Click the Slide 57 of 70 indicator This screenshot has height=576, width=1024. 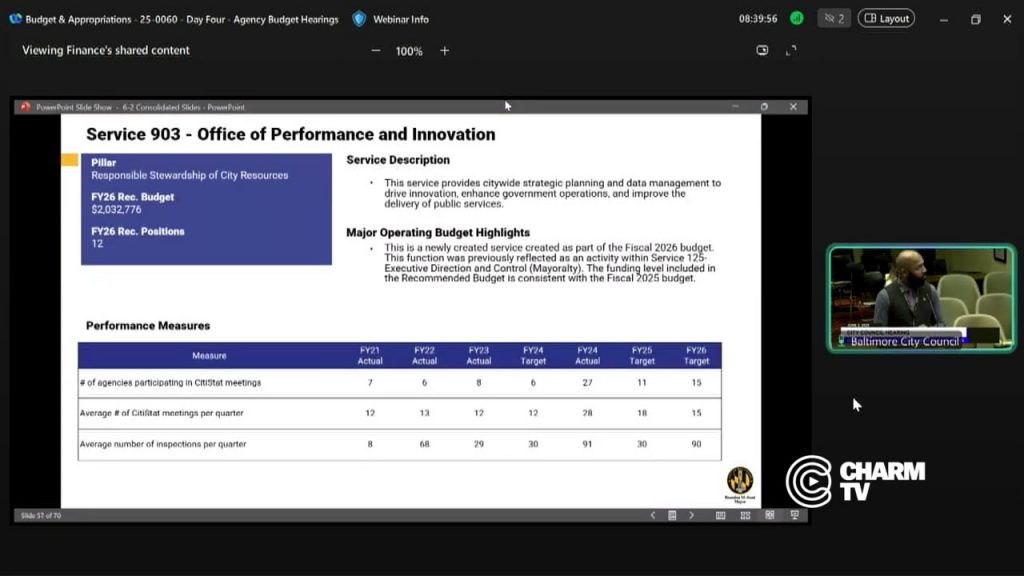pos(40,516)
